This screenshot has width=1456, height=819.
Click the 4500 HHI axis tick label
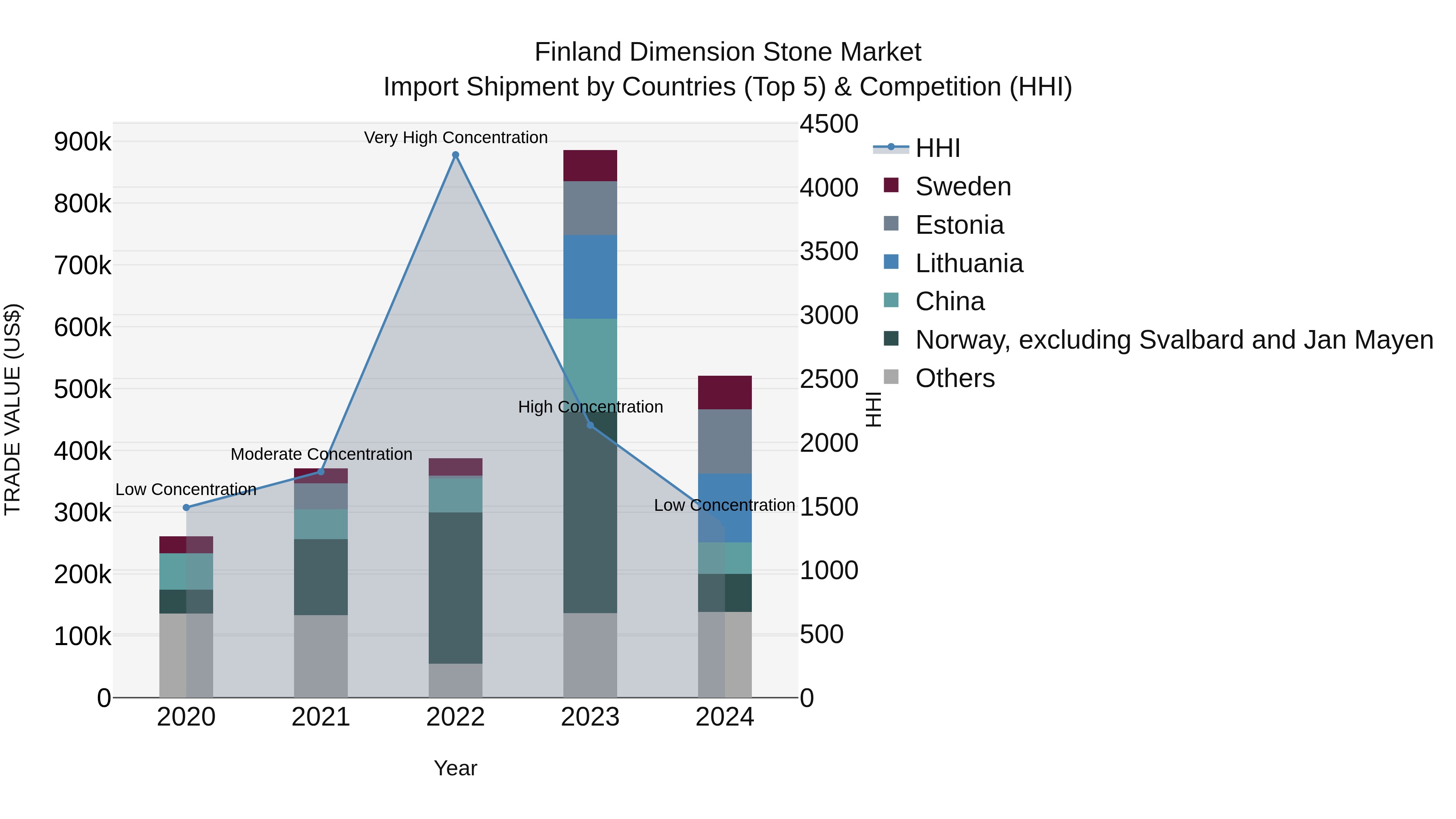[829, 124]
